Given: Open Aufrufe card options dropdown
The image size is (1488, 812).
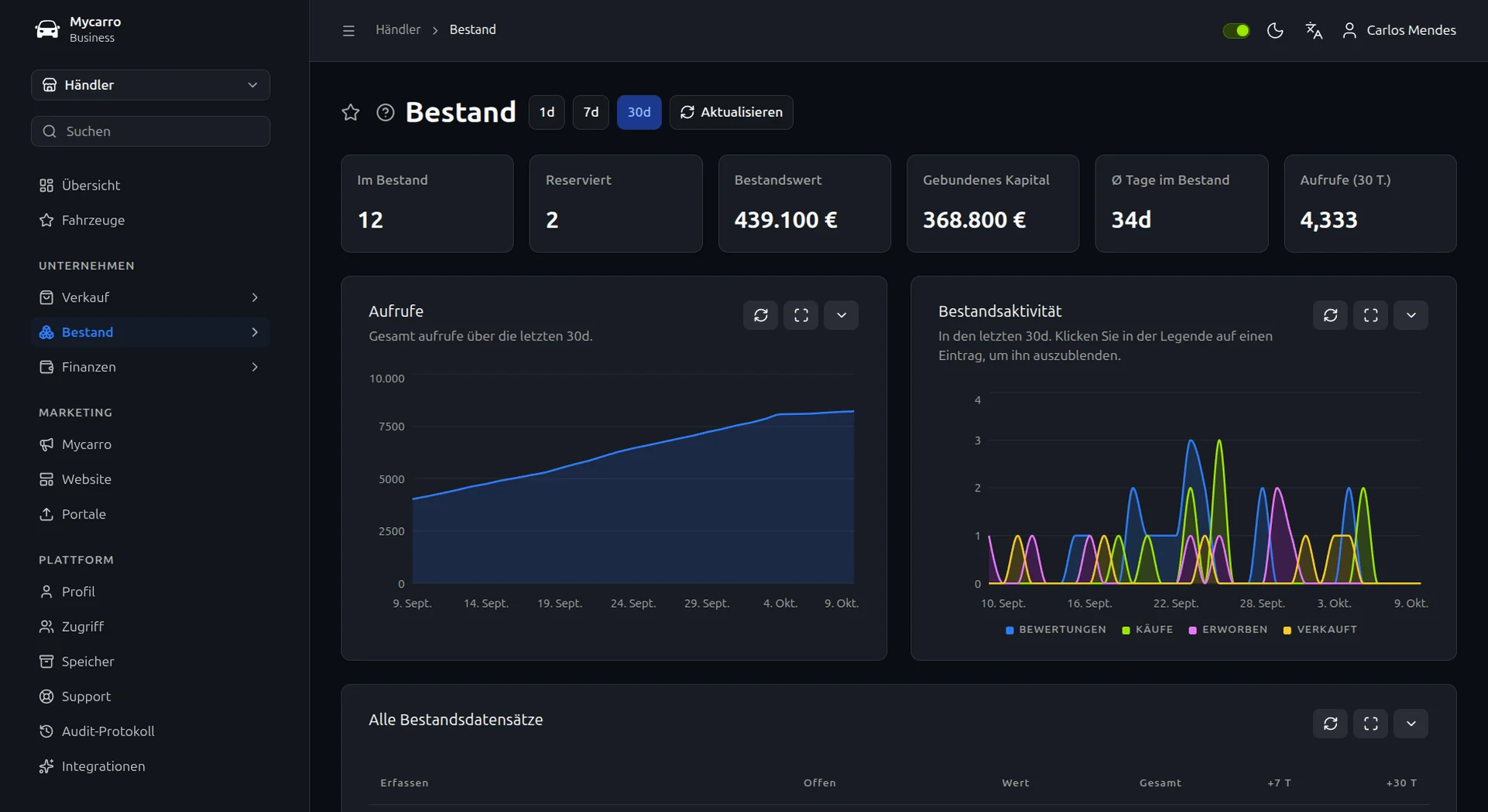Looking at the screenshot, I should [x=842, y=315].
